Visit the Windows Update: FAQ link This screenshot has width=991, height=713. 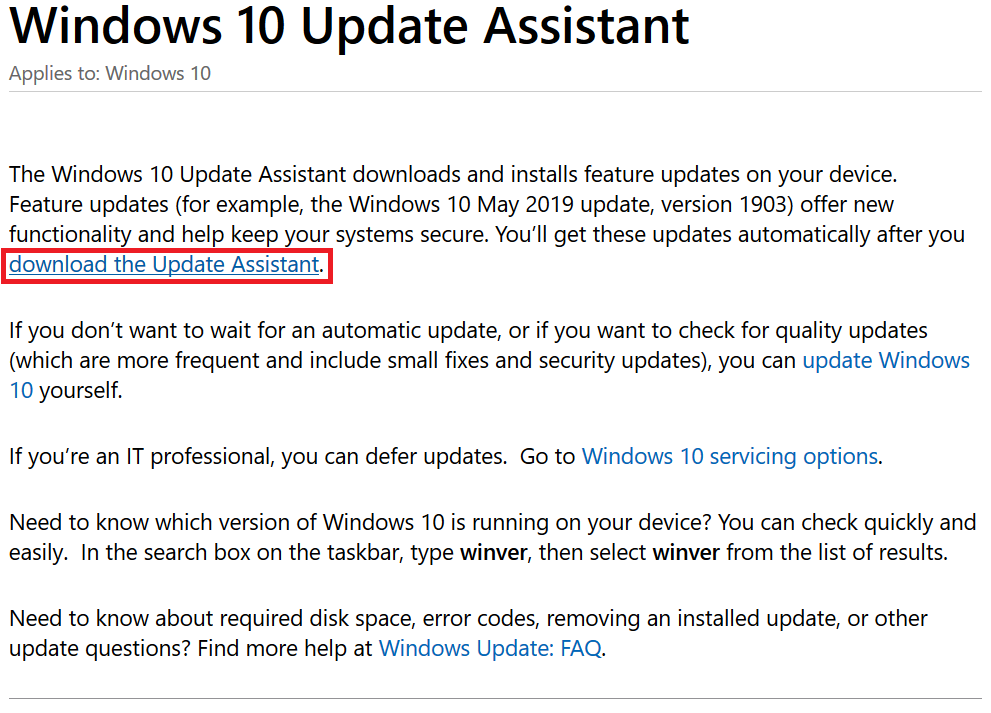[x=490, y=649]
